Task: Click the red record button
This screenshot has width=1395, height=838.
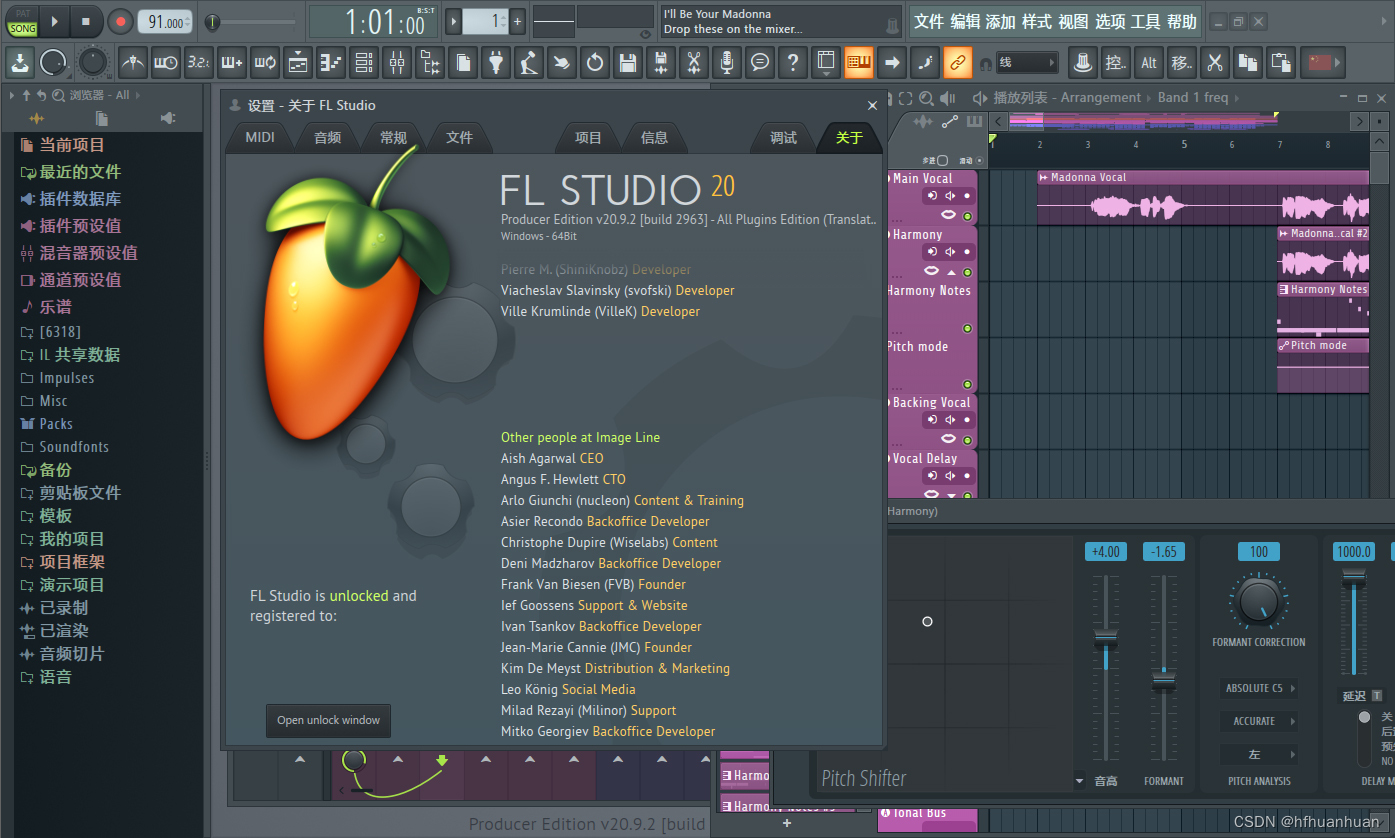Action: click(x=120, y=20)
